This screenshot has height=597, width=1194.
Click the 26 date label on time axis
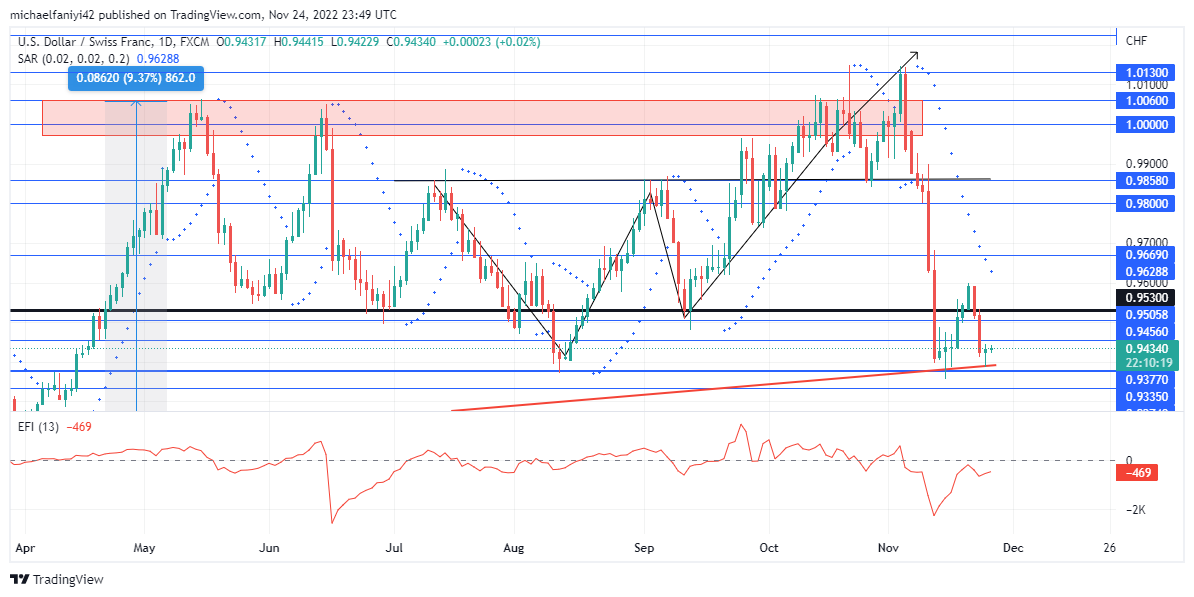pyautogui.click(x=1109, y=548)
